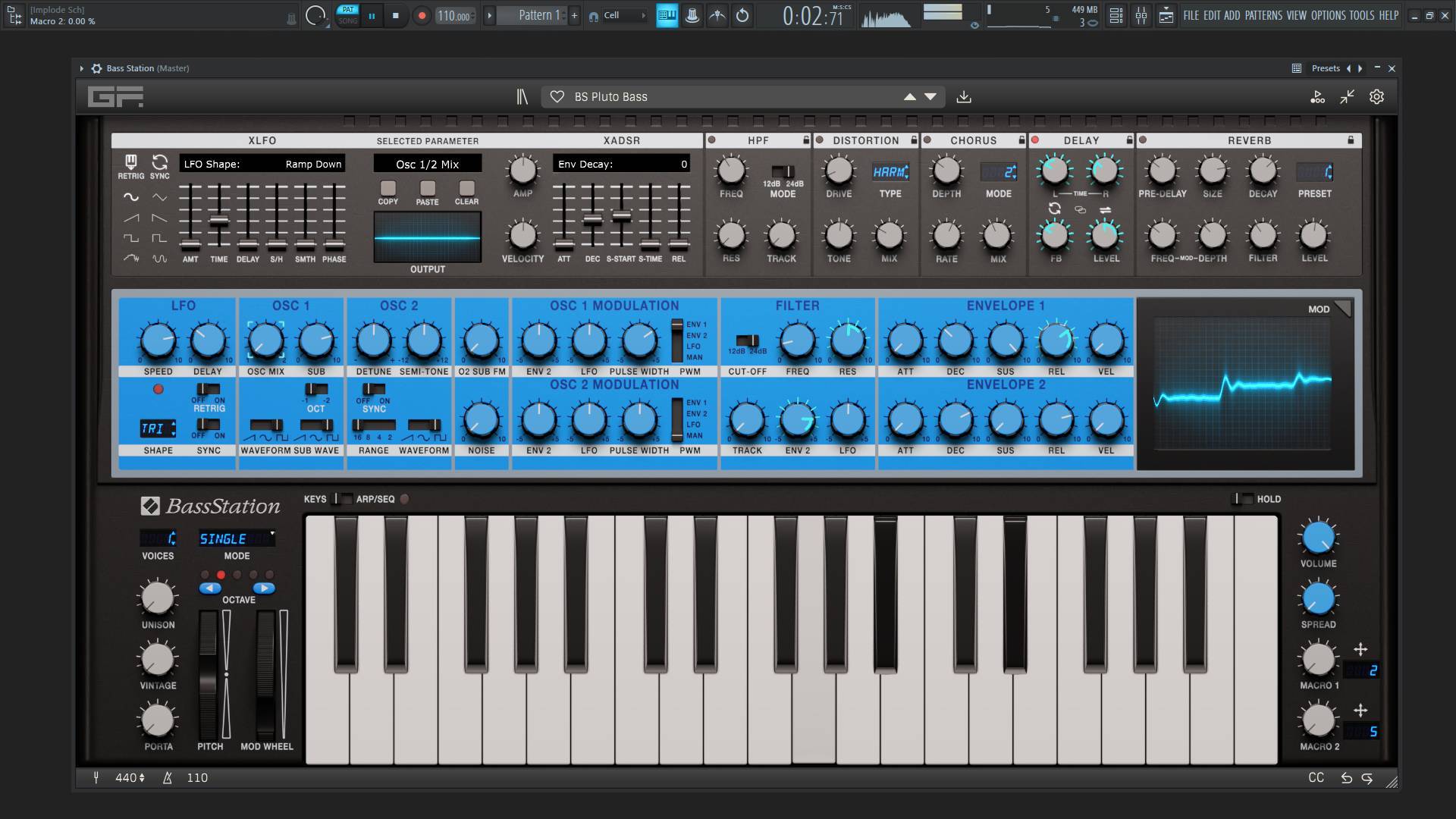Image resolution: width=1456 pixels, height=819 pixels.
Task: Click the delay sync loop icon
Action: 1054,209
